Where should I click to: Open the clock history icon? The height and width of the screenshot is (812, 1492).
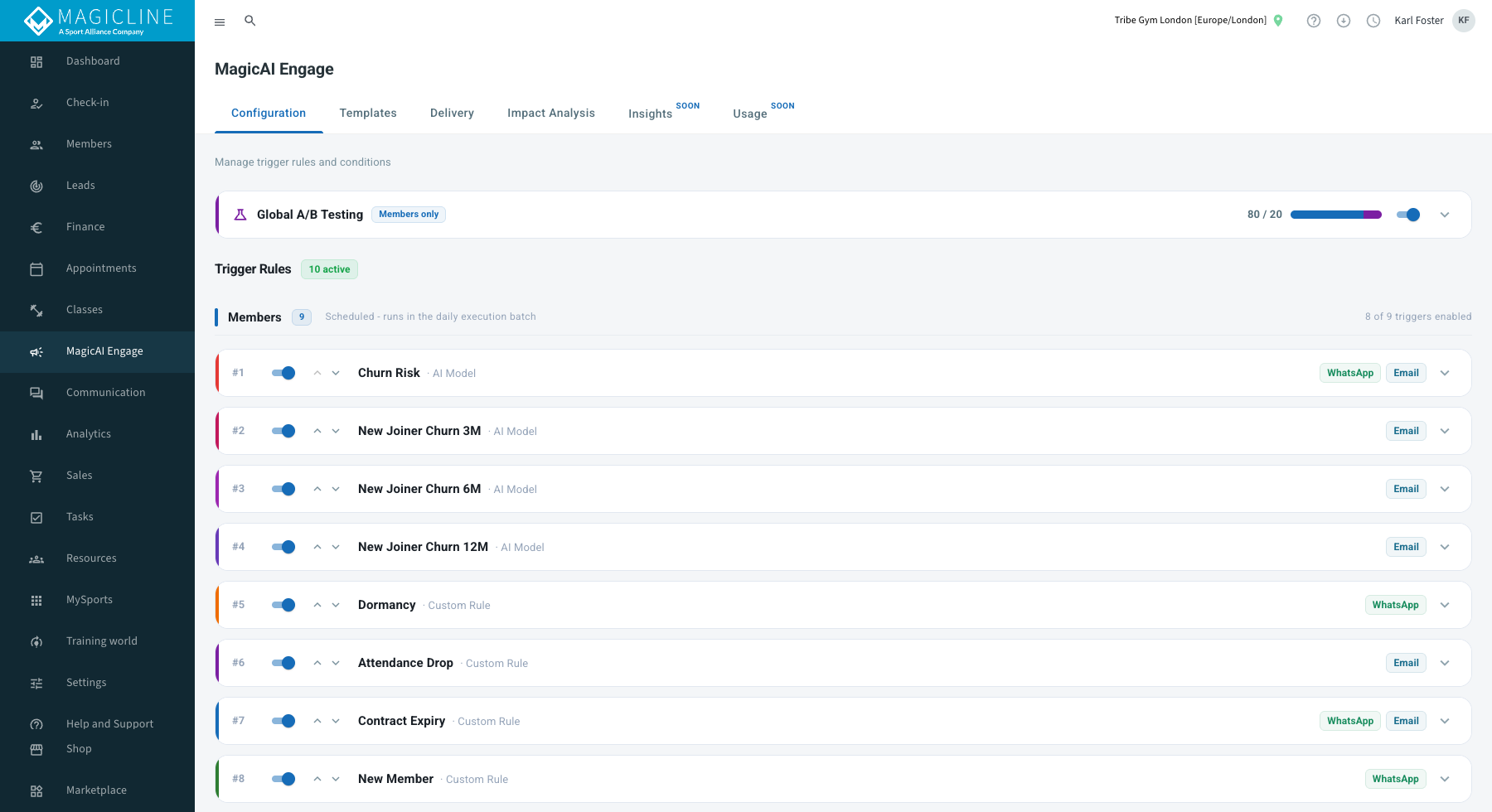1373,21
